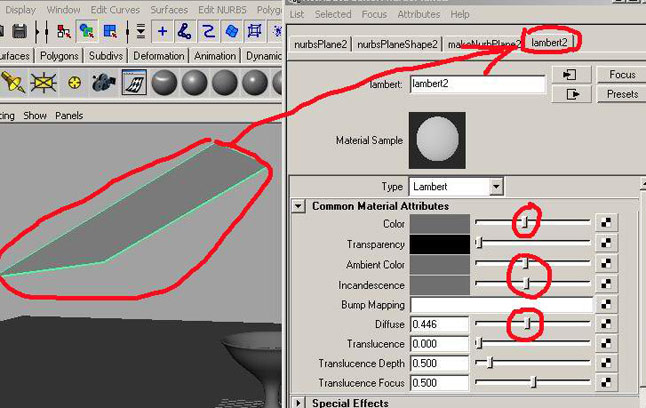
Task: Click the Color attribute gray swatch
Action: click(440, 224)
